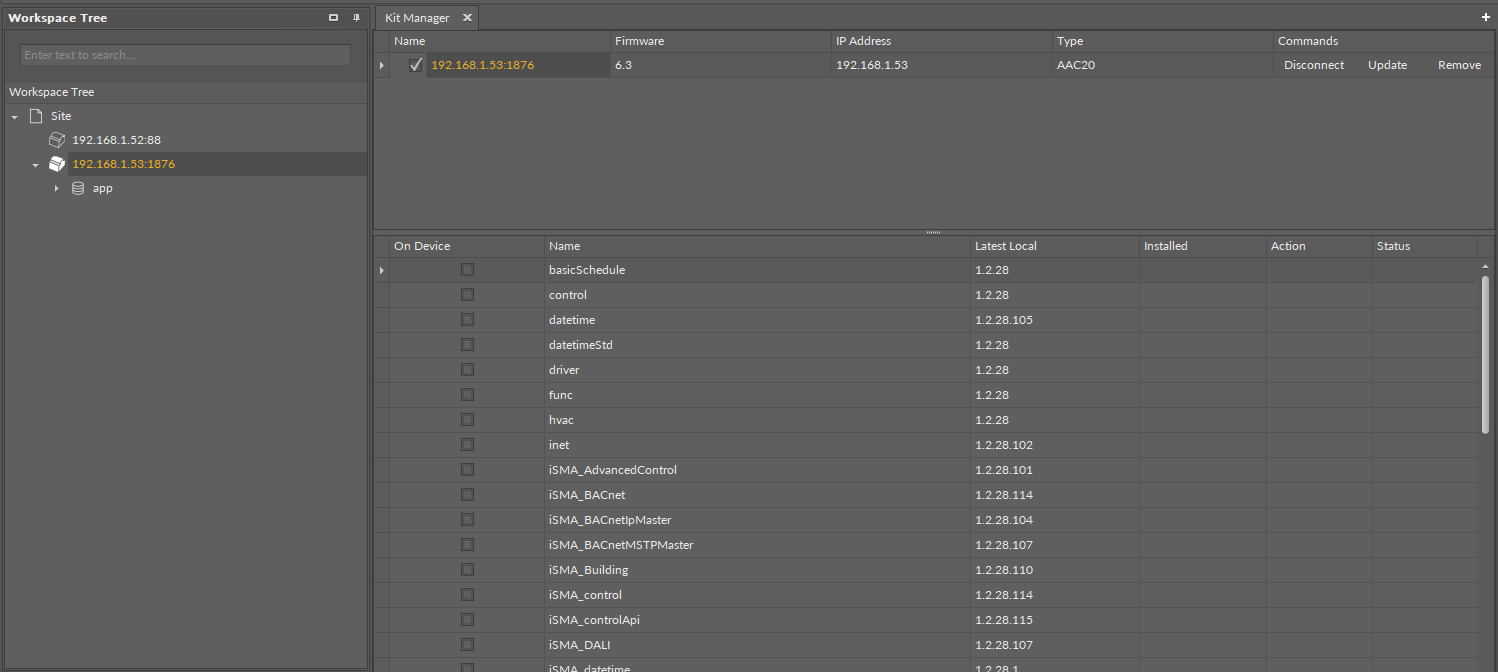Image resolution: width=1498 pixels, height=672 pixels.
Task: Click the app database icon
Action: coord(78,188)
